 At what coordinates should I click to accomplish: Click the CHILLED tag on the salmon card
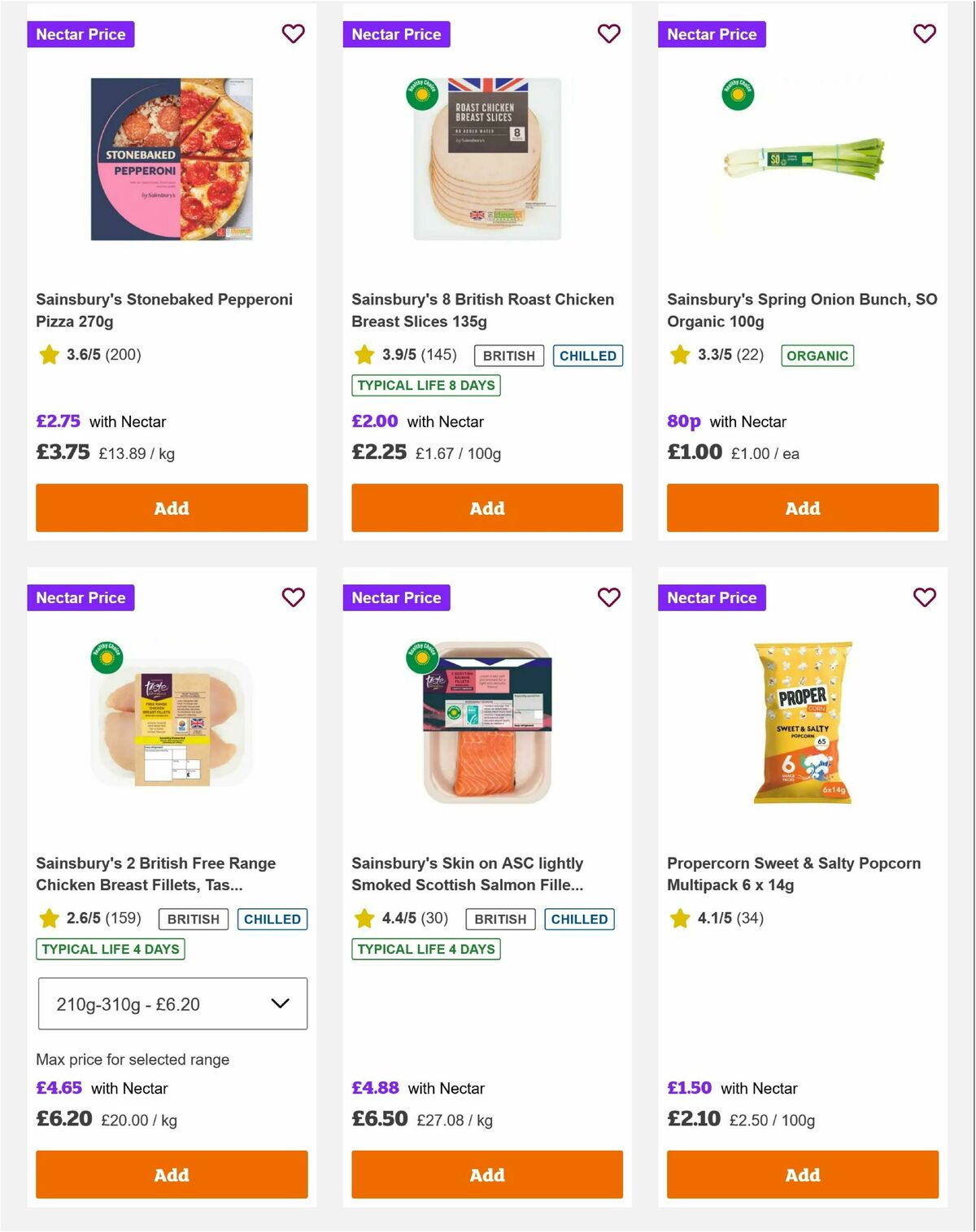579,919
